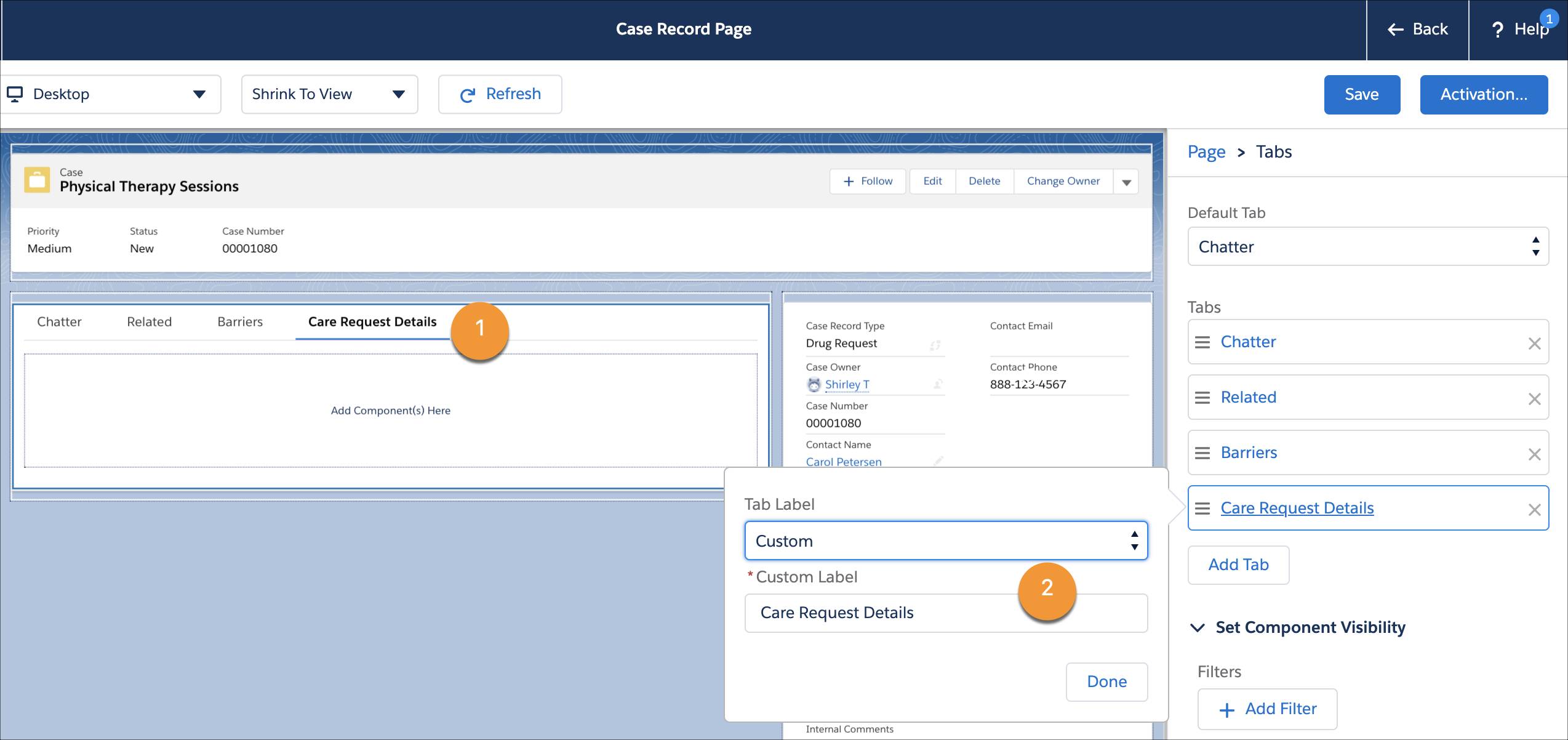Click the back arrow icon in the header
The width and height of the screenshot is (1568, 740).
tap(1395, 29)
